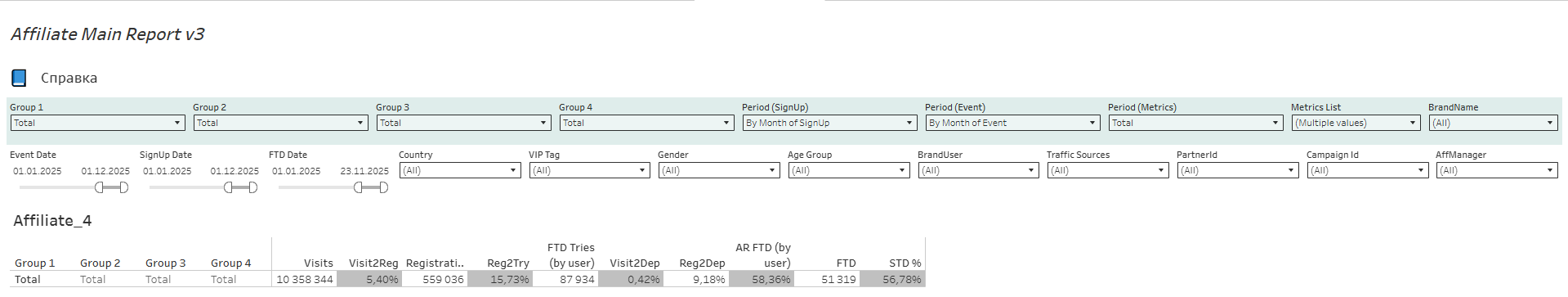Select the Registrations value 559 036

coord(444,279)
